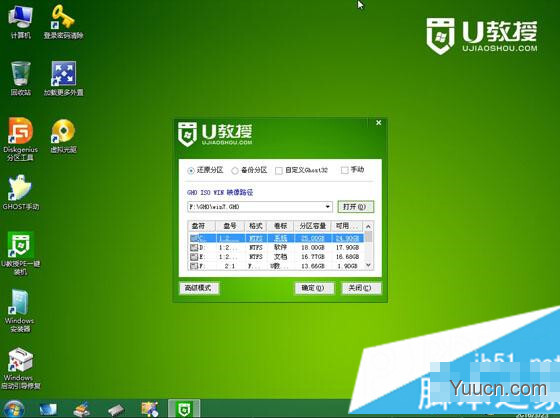Select the D: 软件 partition row
The height and width of the screenshot is (418, 560).
click(276, 247)
